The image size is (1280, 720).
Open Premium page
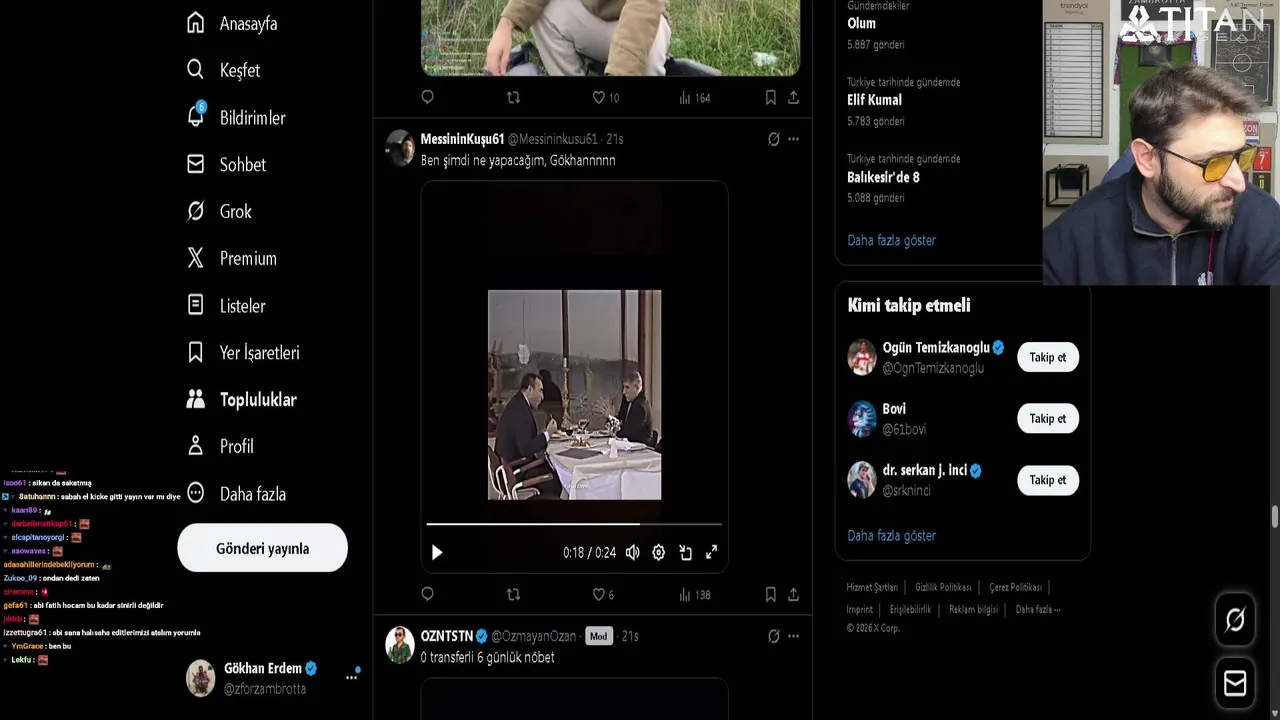tap(231, 258)
